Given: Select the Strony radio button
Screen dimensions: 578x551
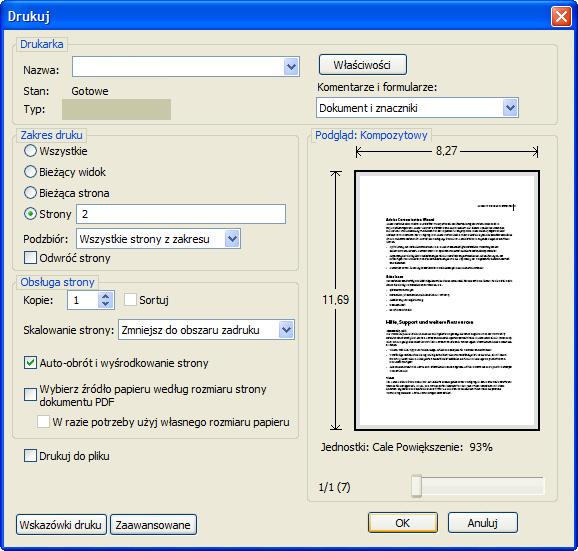Looking at the screenshot, I should click(x=30, y=214).
